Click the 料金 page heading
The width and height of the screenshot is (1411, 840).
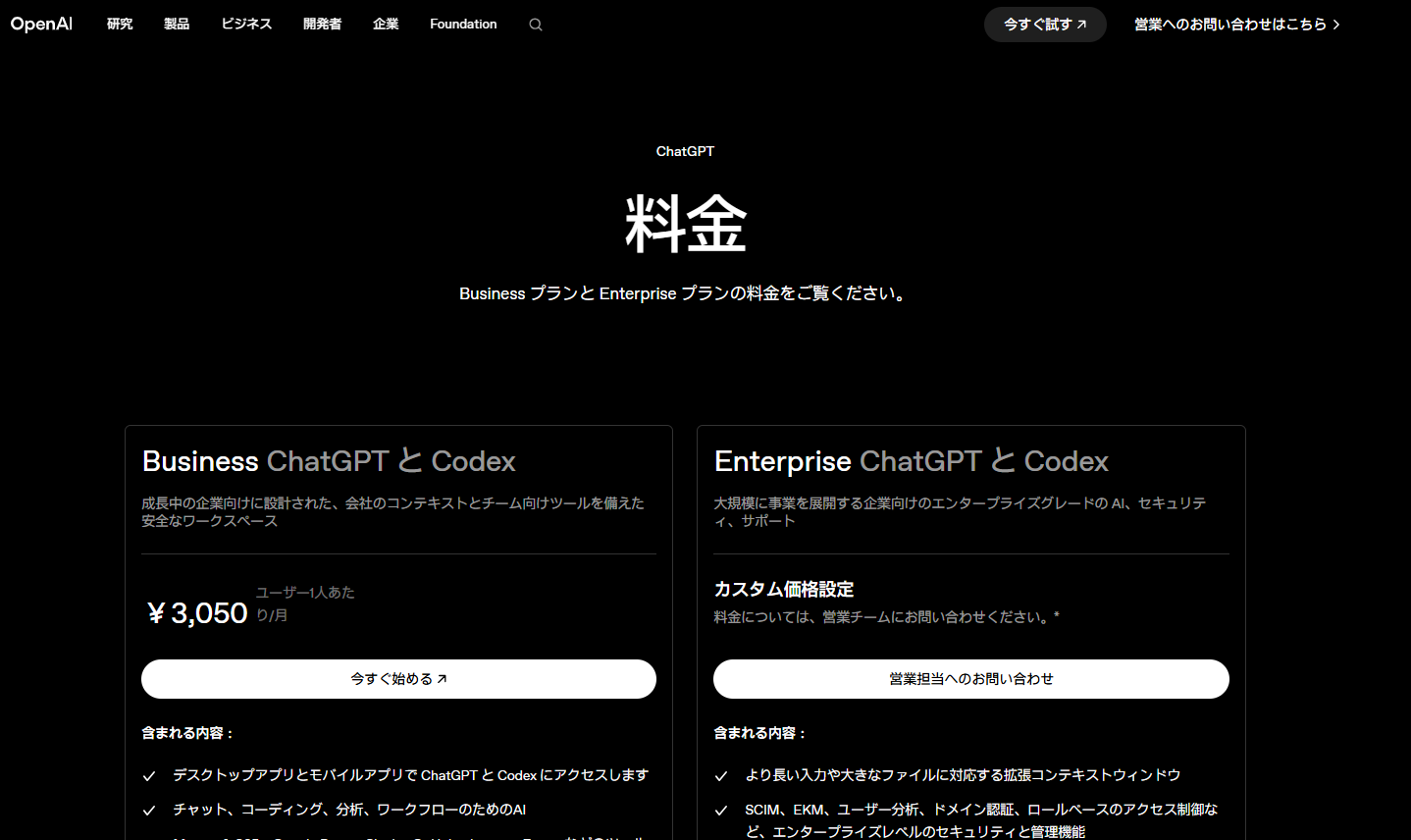click(x=686, y=224)
